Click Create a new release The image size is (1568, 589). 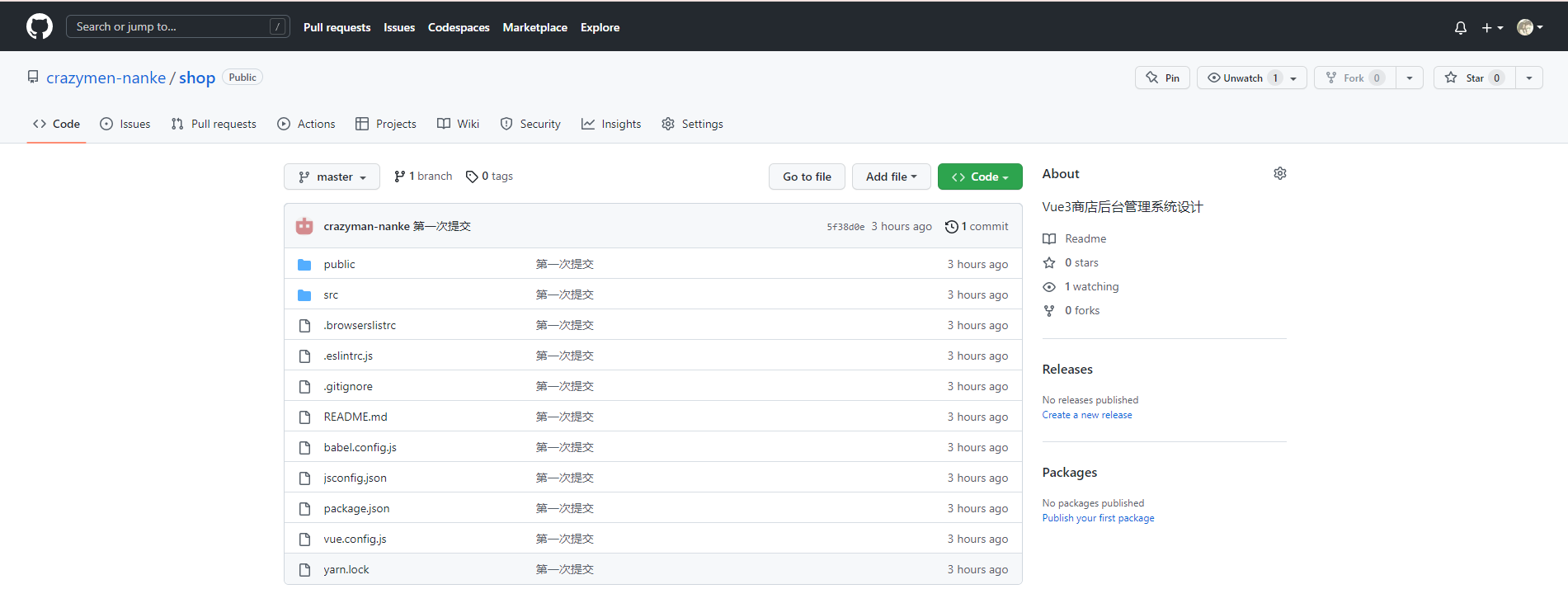point(1087,415)
